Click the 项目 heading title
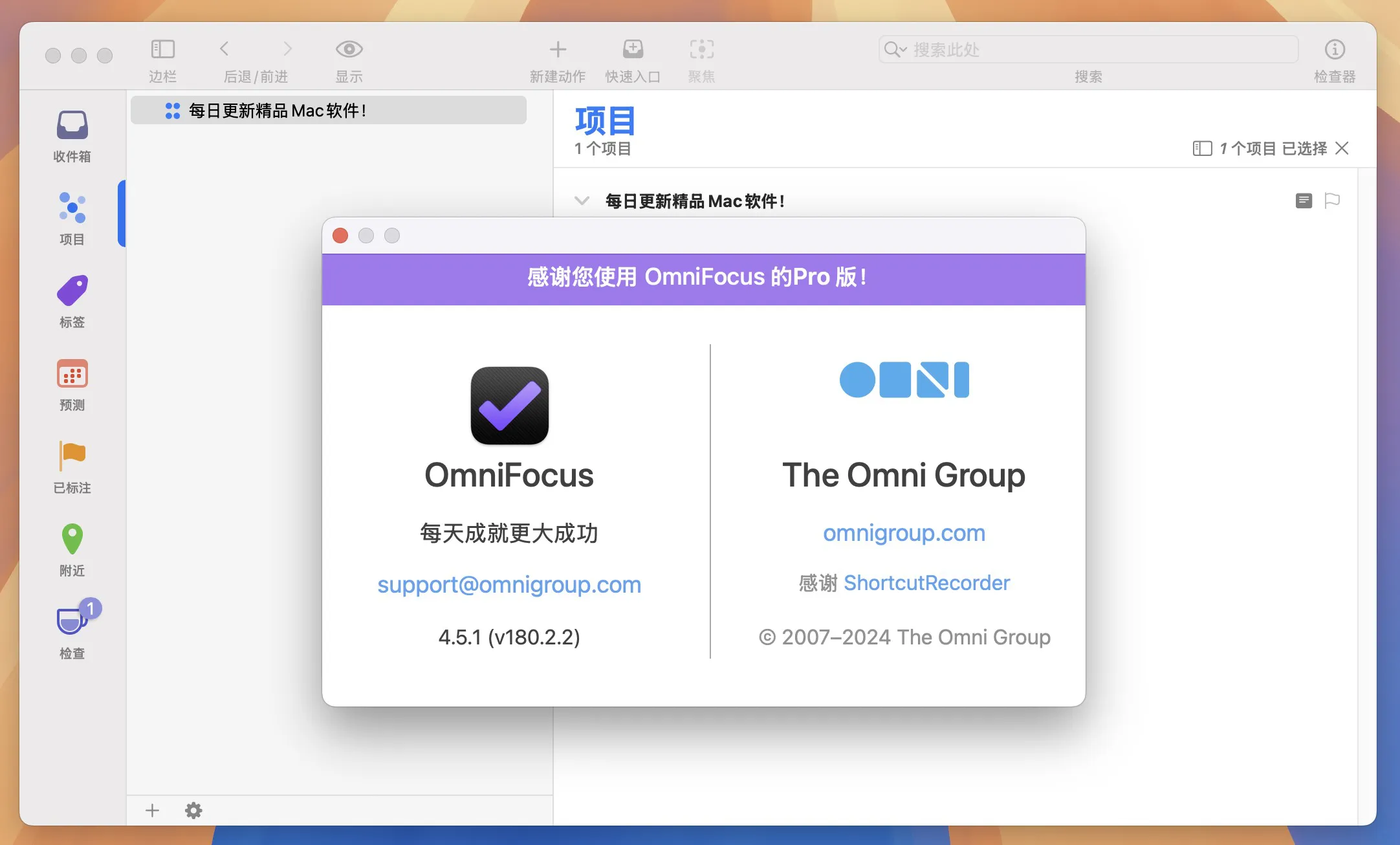Viewport: 1400px width, 845px height. click(x=605, y=120)
